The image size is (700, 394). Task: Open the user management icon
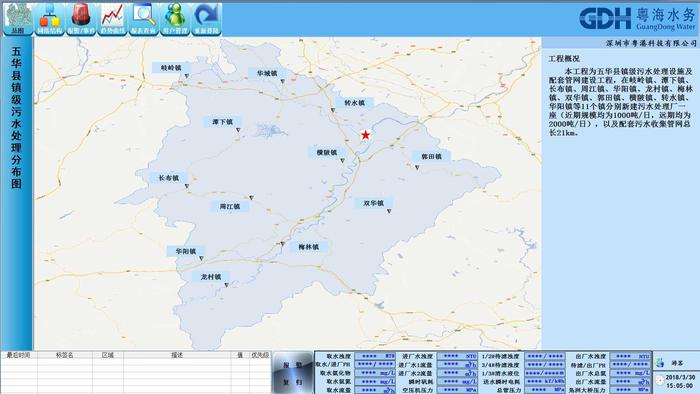point(175,19)
